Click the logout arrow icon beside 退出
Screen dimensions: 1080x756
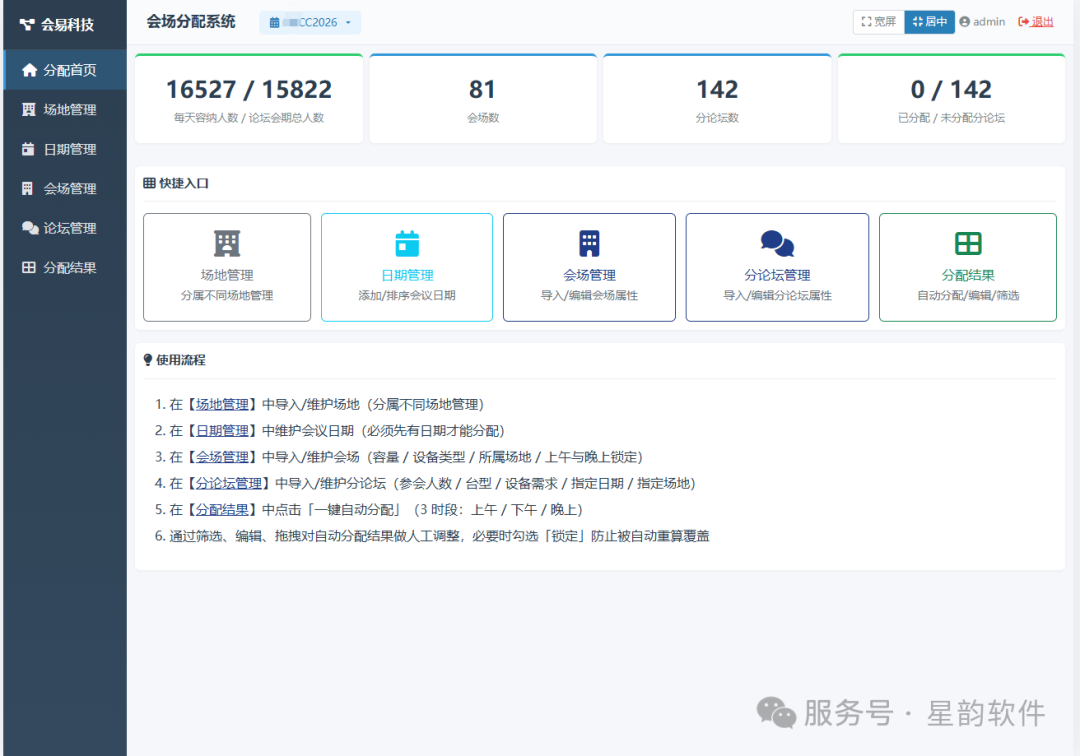pyautogui.click(x=1023, y=22)
